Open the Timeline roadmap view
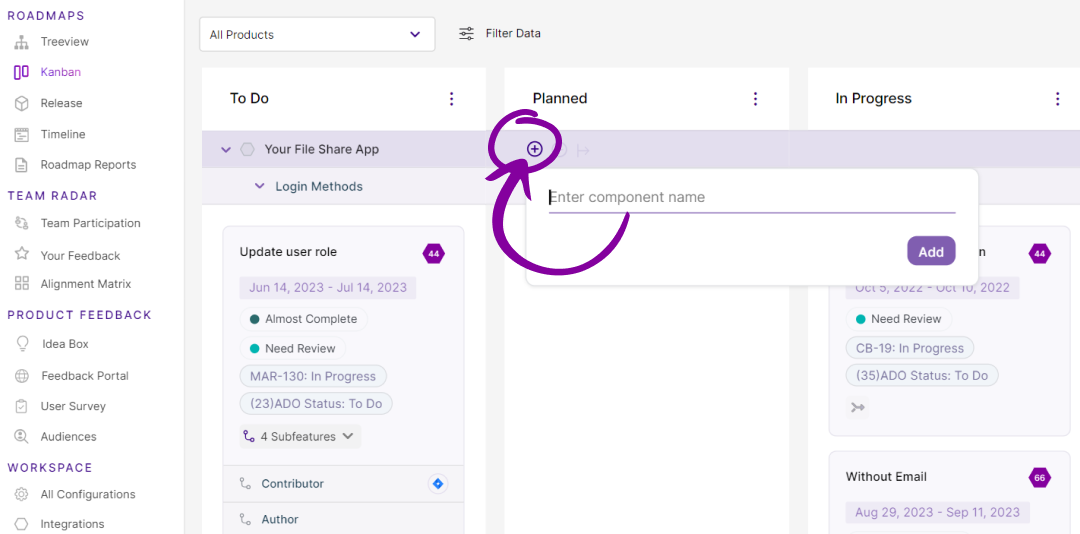 click(62, 134)
